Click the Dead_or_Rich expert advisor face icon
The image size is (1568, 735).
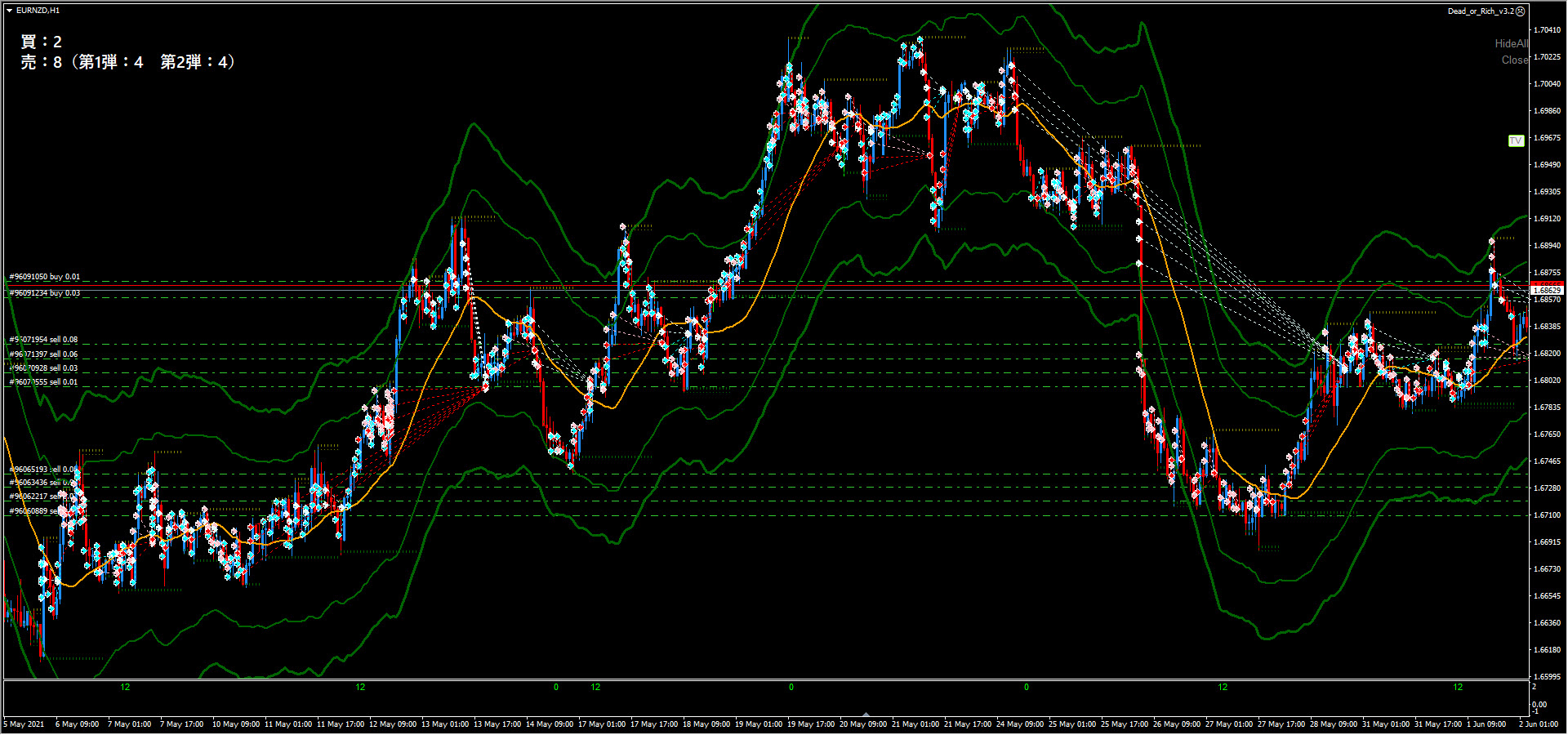[1521, 11]
